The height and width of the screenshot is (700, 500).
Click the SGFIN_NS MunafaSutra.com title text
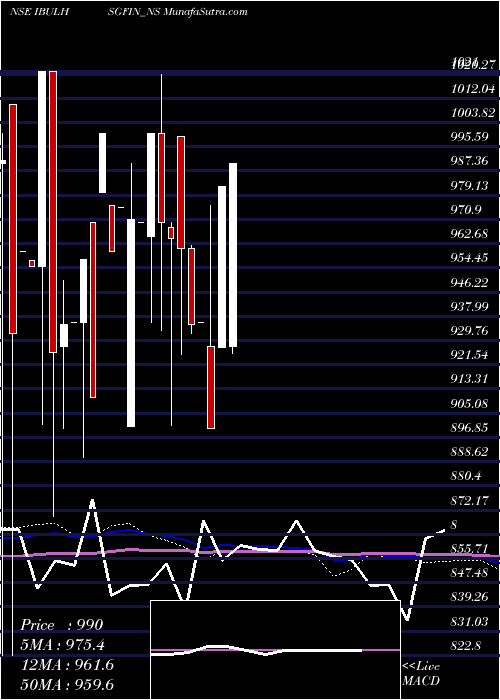177,12
